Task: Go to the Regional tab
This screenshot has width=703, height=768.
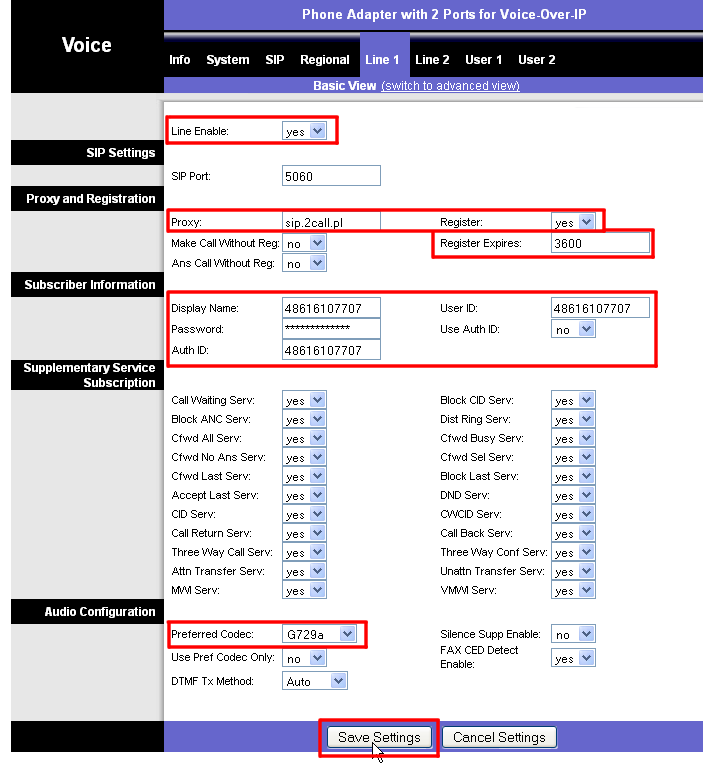Action: pyautogui.click(x=324, y=60)
